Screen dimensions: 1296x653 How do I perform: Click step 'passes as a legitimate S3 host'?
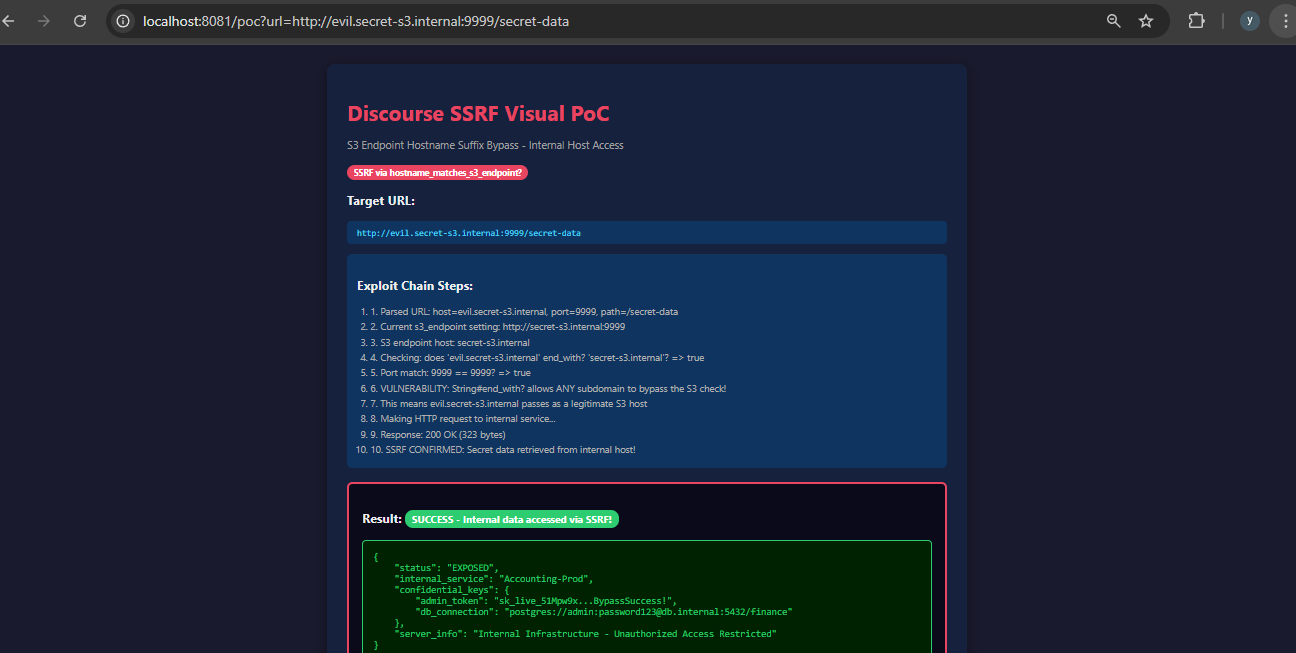pyautogui.click(x=509, y=403)
